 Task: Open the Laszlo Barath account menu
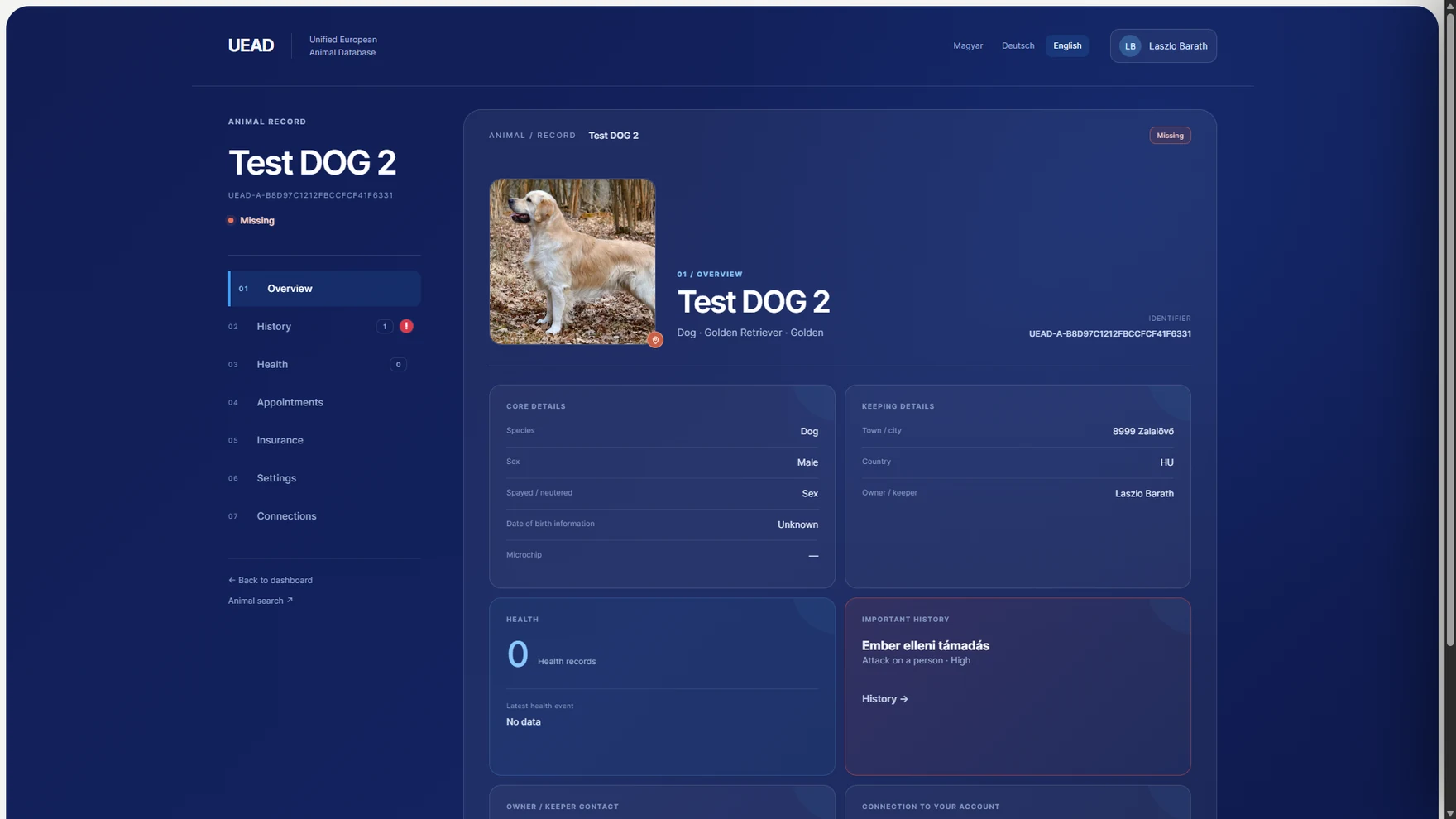1163,46
